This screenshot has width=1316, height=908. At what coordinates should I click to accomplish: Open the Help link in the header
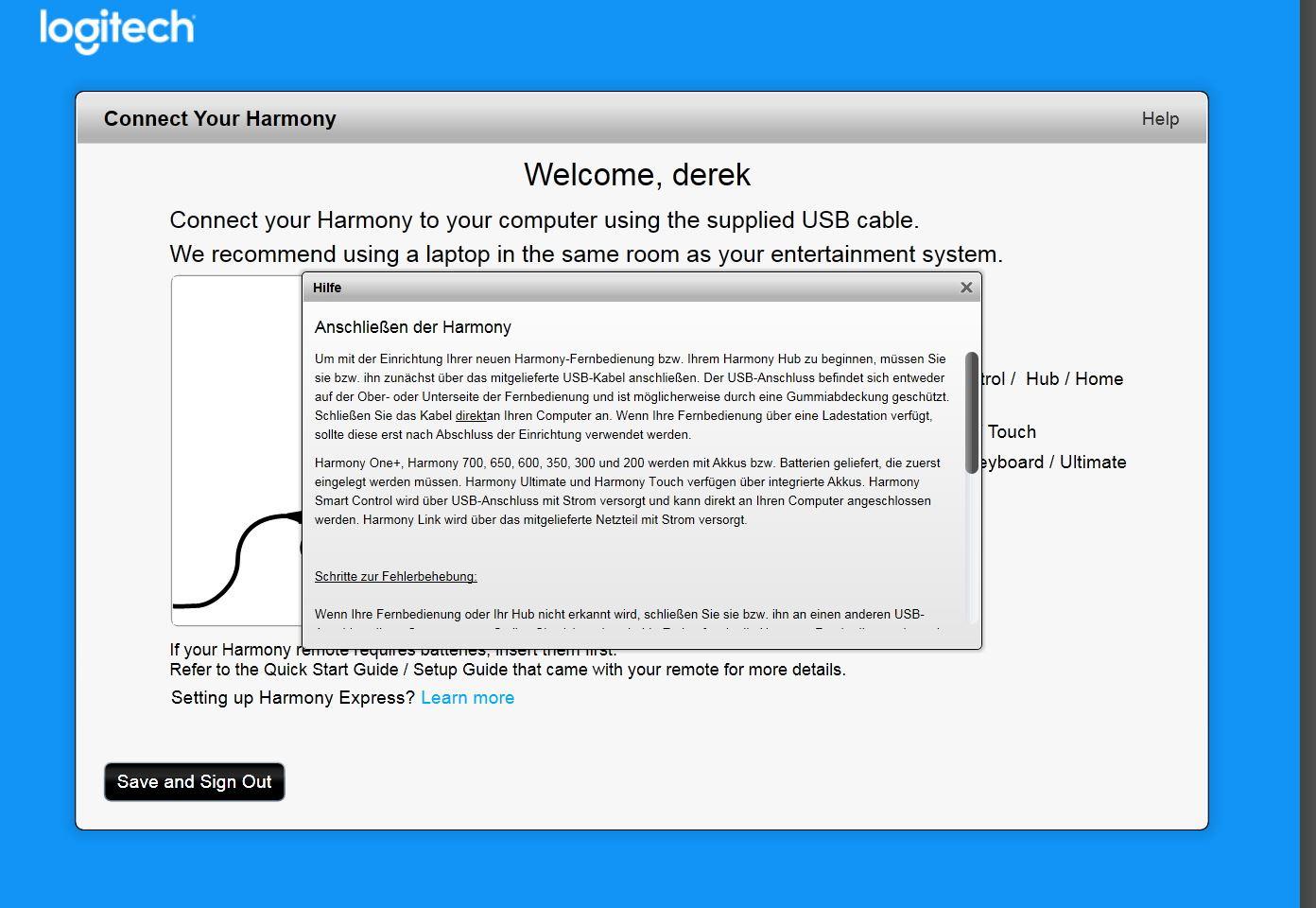[x=1160, y=118]
